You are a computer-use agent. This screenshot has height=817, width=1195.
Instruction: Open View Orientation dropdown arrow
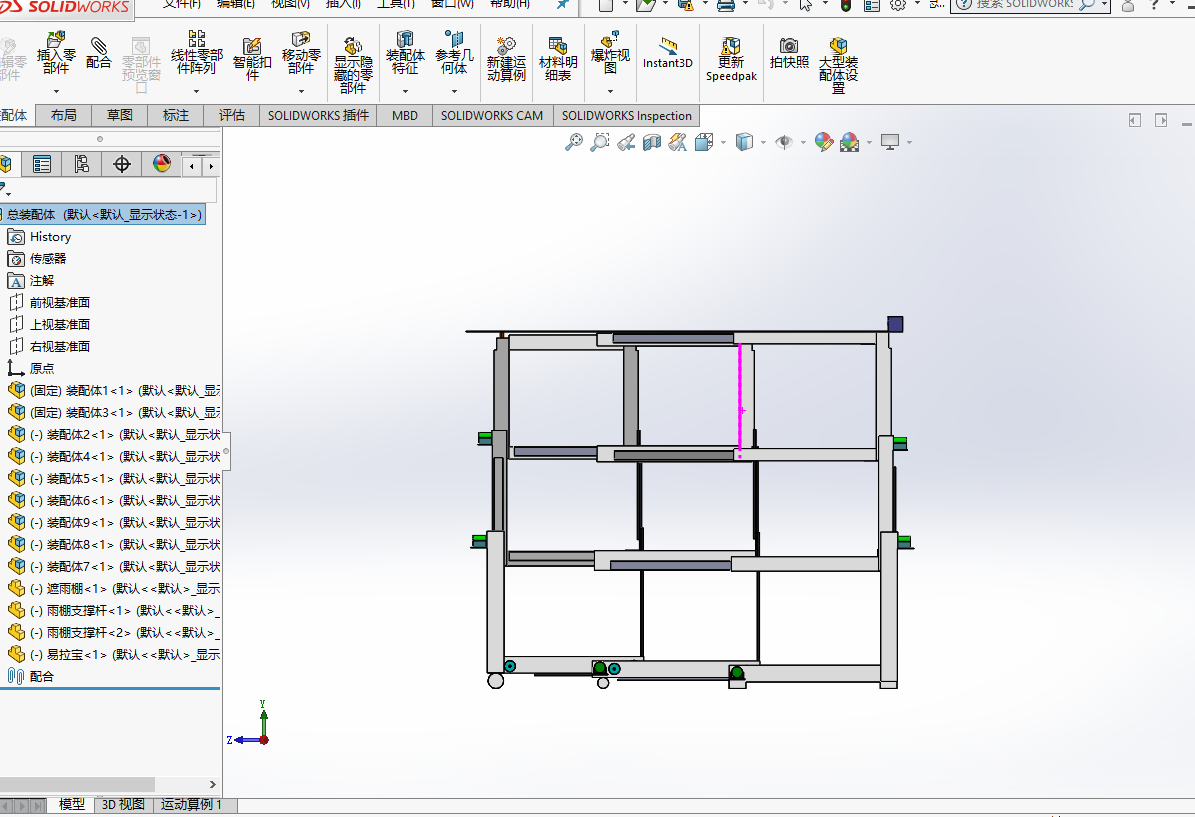[x=723, y=143]
